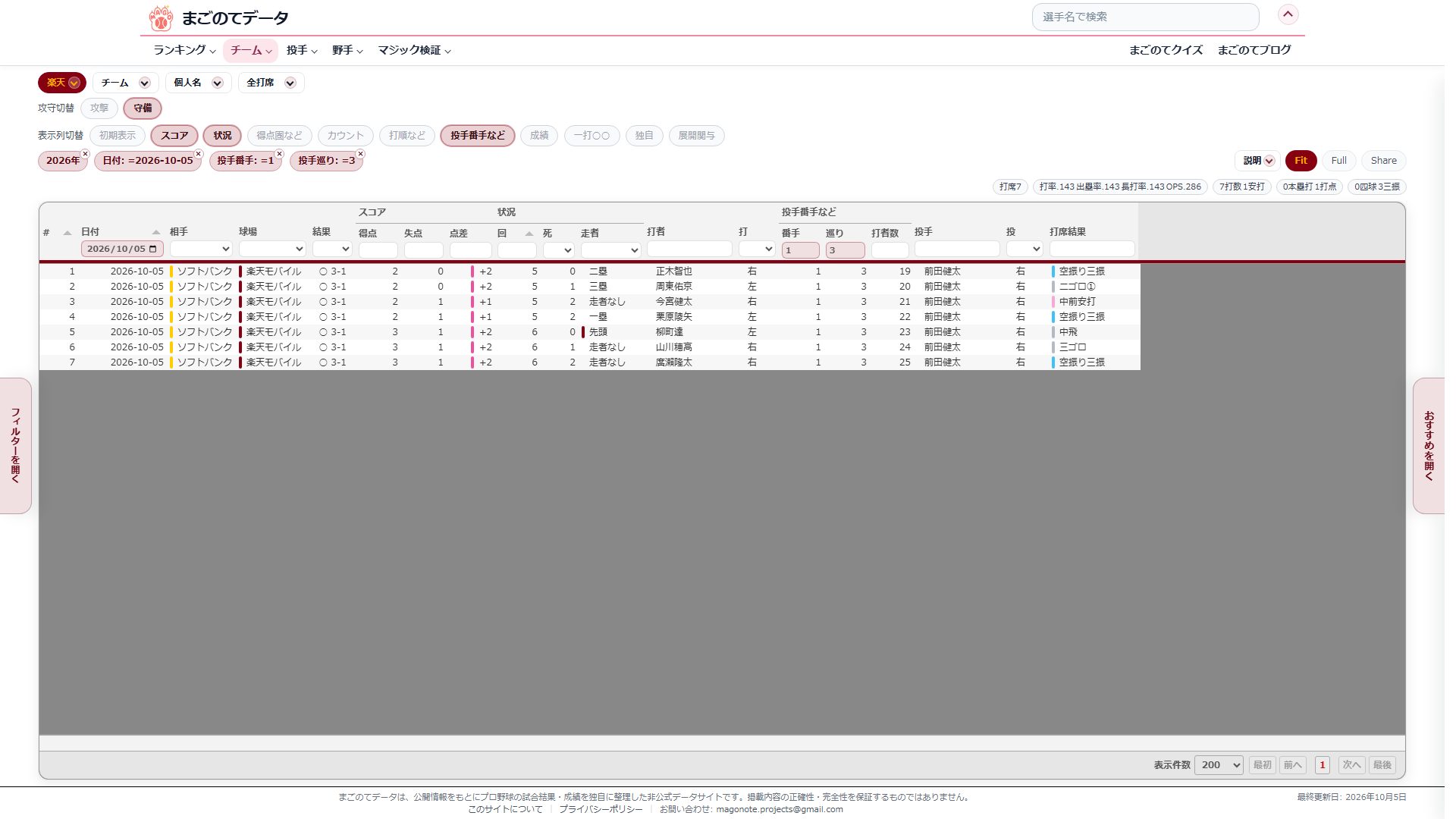Viewport: 1456px width, 819px height.
Task: Remove the 投手番手 =1 filter chip
Action: tap(279, 154)
